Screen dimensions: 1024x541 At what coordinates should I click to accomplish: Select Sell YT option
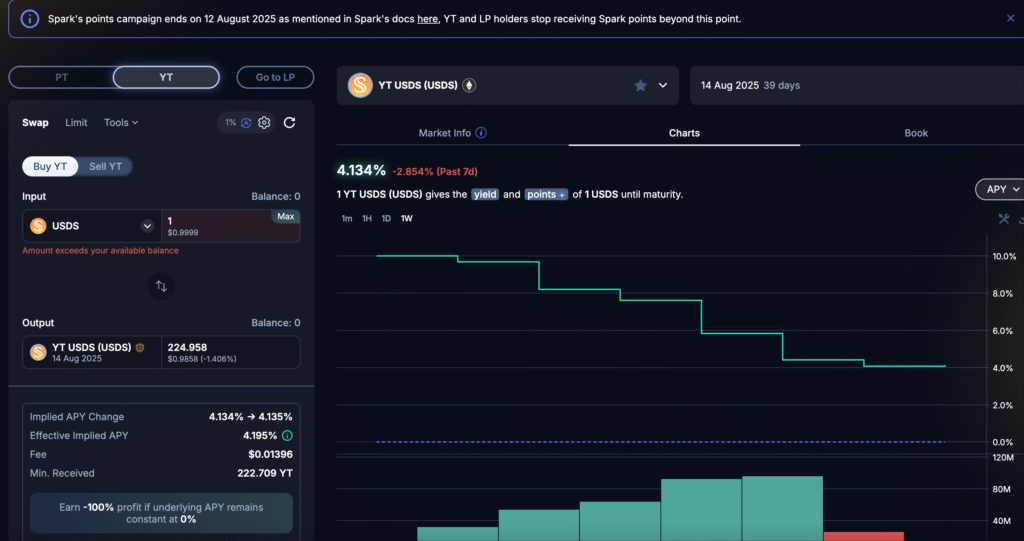(x=105, y=167)
